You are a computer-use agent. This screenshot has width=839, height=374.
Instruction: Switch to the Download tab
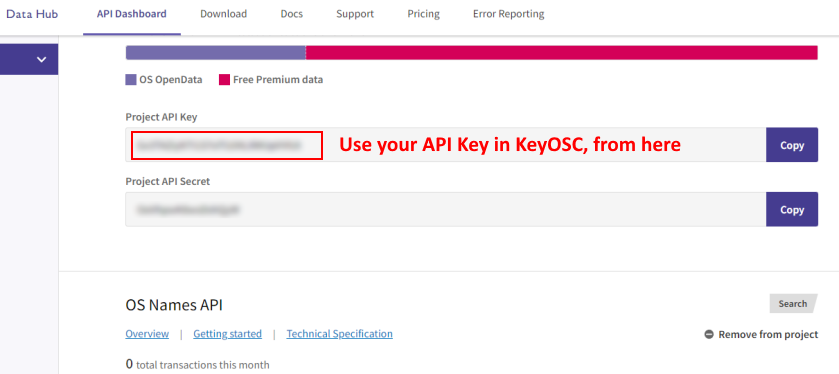tap(224, 14)
